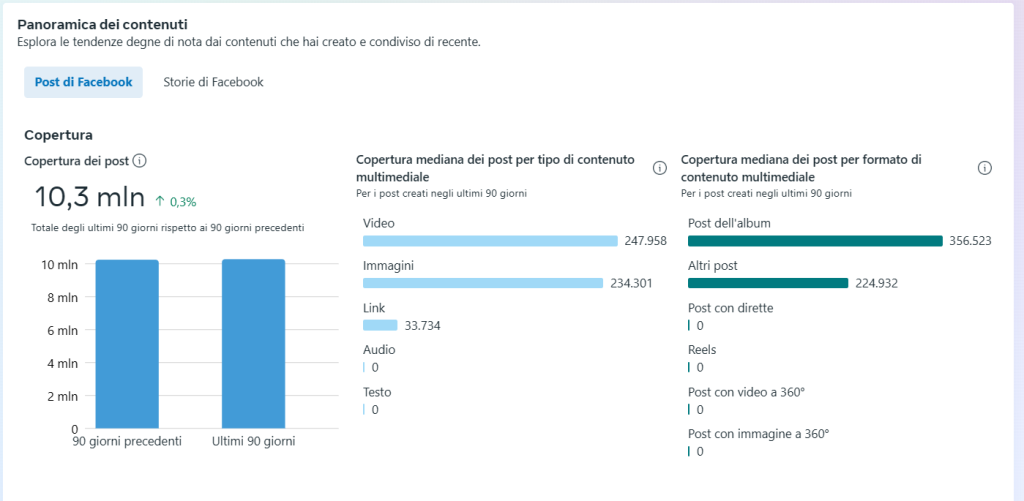Click the Ultimi 90 giorni chart bar
Viewport: 1024px width, 501px height.
pyautogui.click(x=253, y=344)
